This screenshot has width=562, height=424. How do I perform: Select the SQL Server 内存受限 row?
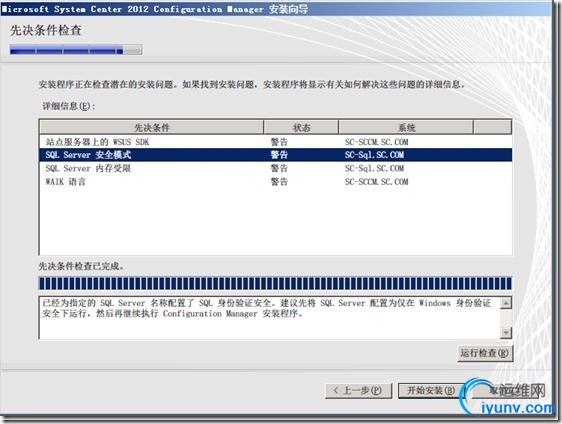pyautogui.click(x=275, y=168)
